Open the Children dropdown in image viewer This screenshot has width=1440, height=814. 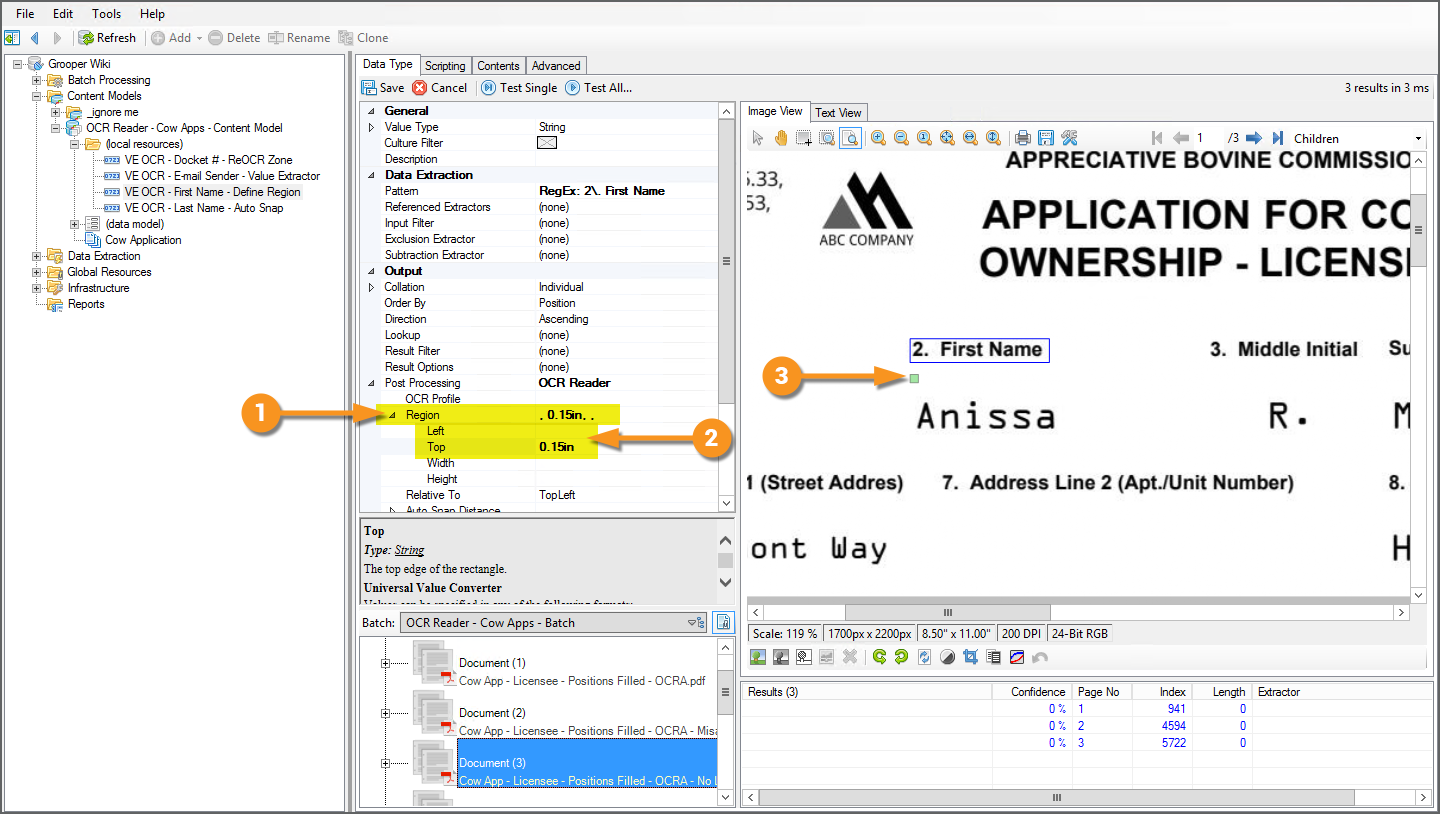click(x=1417, y=139)
